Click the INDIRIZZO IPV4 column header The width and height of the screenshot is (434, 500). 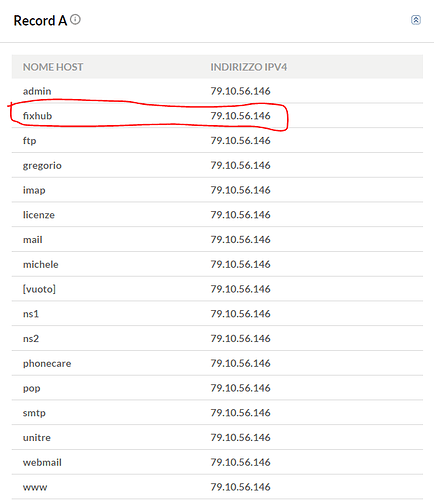coord(249,67)
